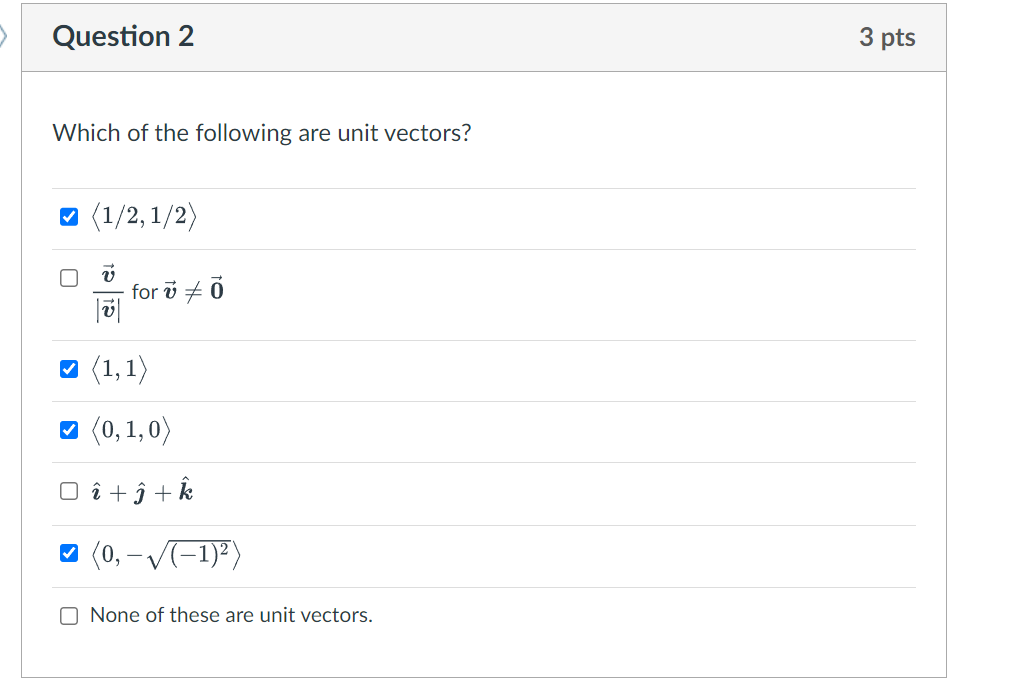The width and height of the screenshot is (1032, 688).
Task: Uncheck the ⟨1, 1⟩ option
Action: (68, 369)
